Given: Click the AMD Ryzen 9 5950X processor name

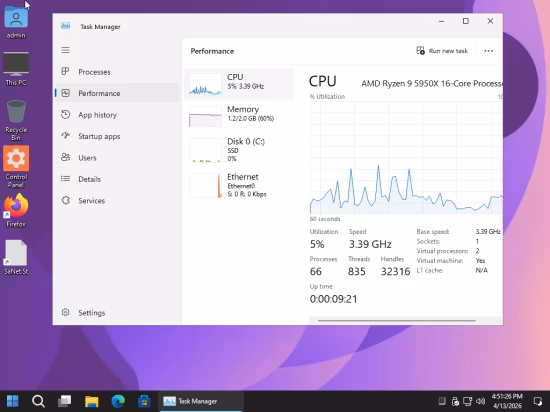Looking at the screenshot, I should point(432,83).
